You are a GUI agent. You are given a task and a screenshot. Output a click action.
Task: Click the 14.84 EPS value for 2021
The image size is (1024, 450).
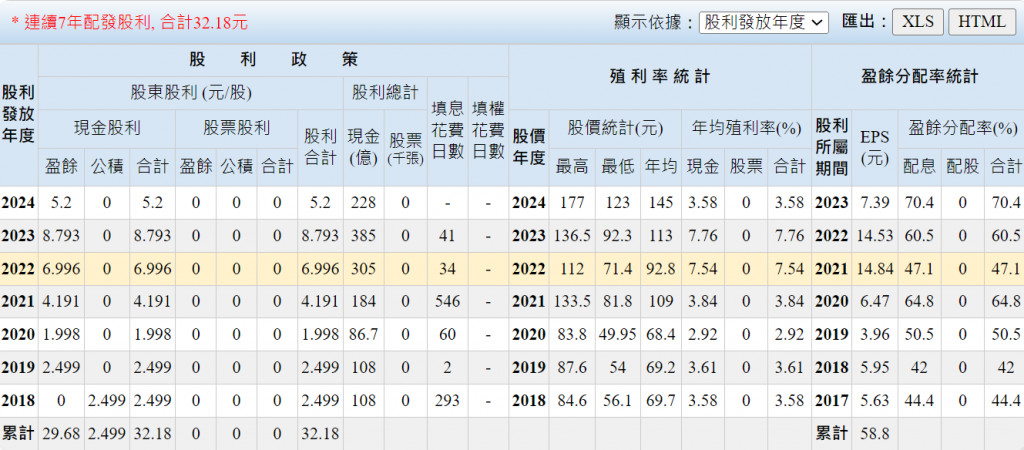876,269
